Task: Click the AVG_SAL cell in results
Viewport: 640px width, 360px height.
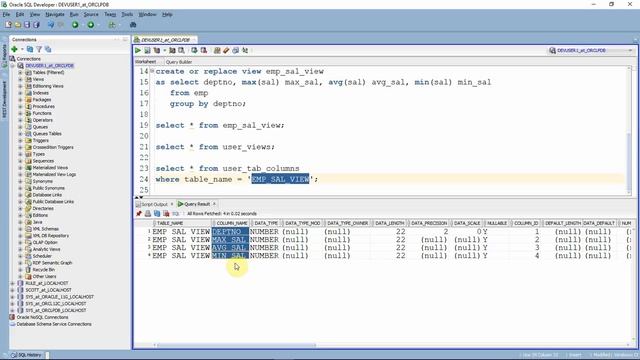Action: point(230,247)
